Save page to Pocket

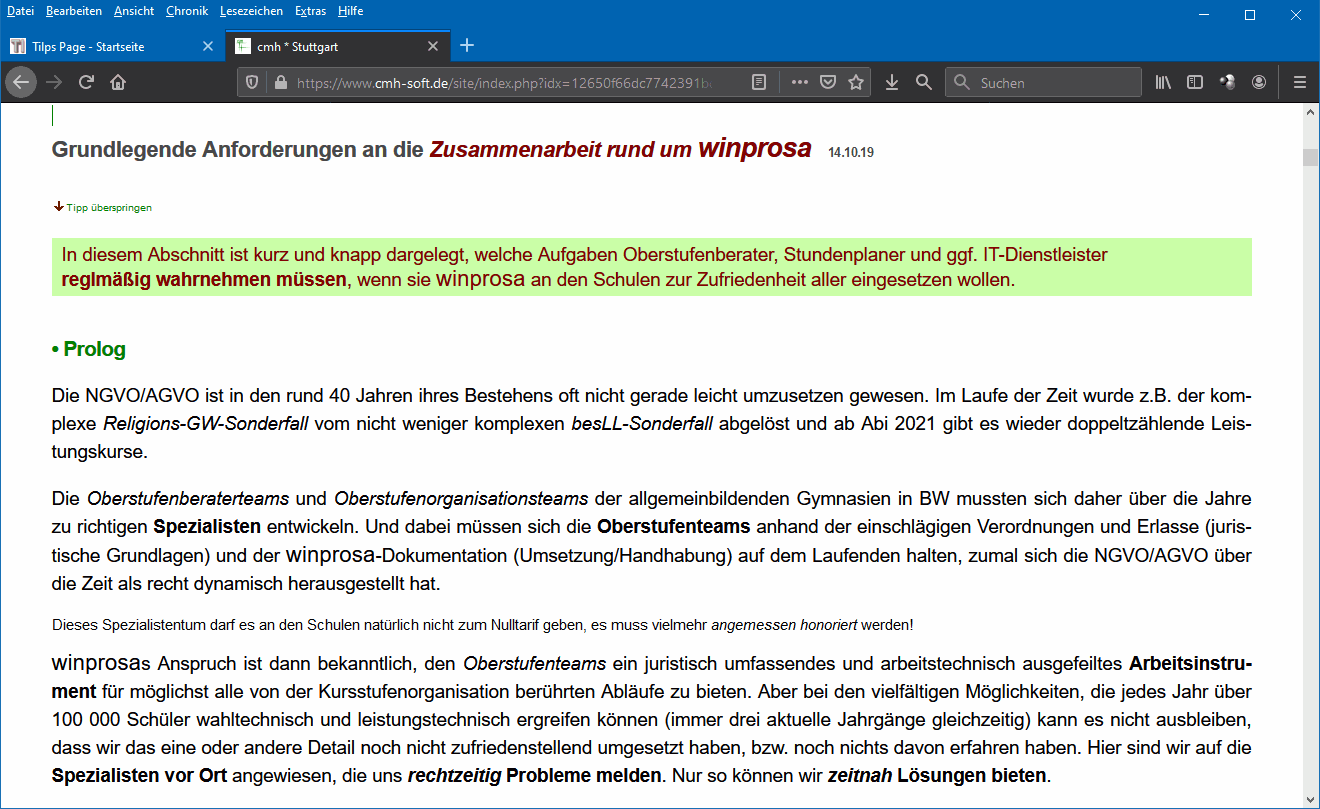[828, 82]
